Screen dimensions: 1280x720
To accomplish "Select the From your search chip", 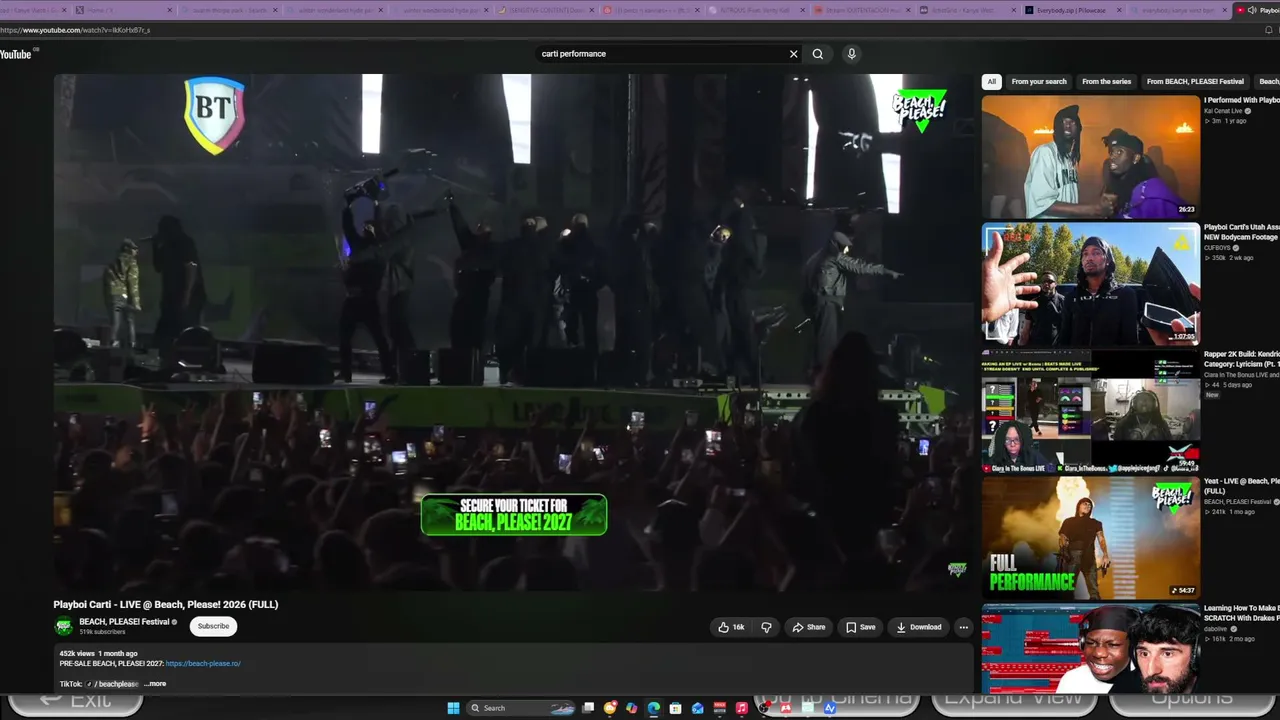I will coord(1039,81).
